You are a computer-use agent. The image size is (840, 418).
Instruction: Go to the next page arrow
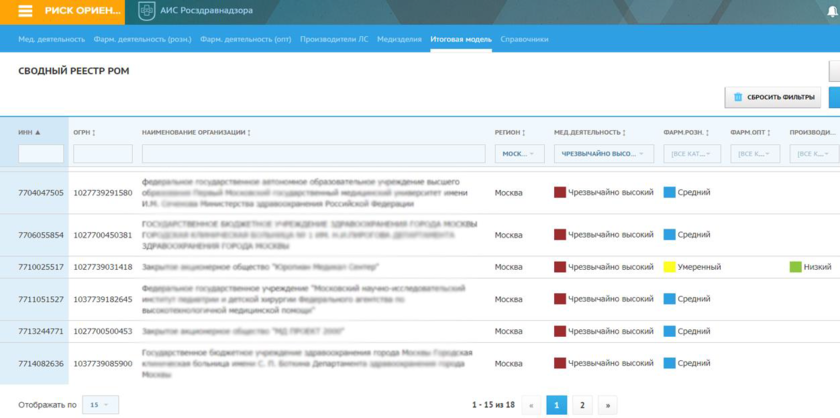(607, 405)
